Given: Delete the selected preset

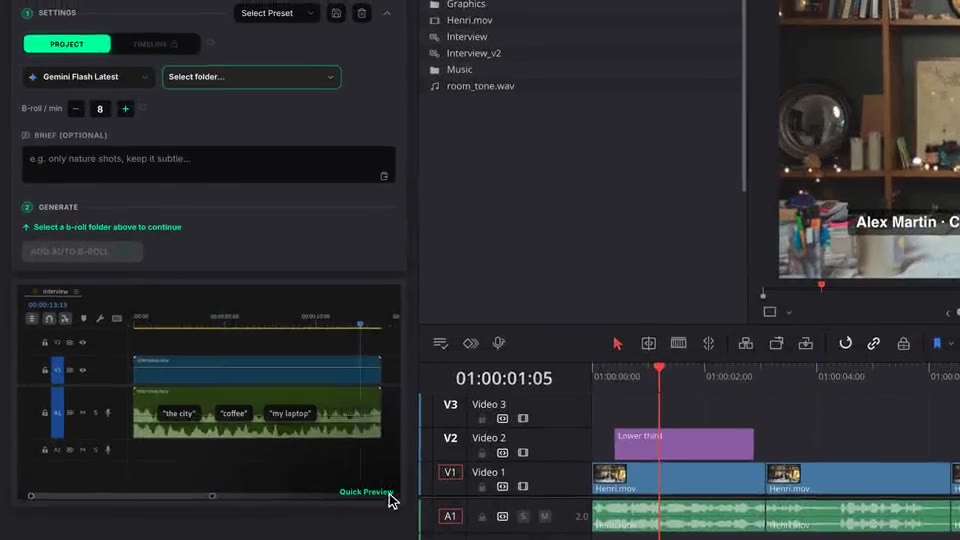Looking at the screenshot, I should (362, 13).
